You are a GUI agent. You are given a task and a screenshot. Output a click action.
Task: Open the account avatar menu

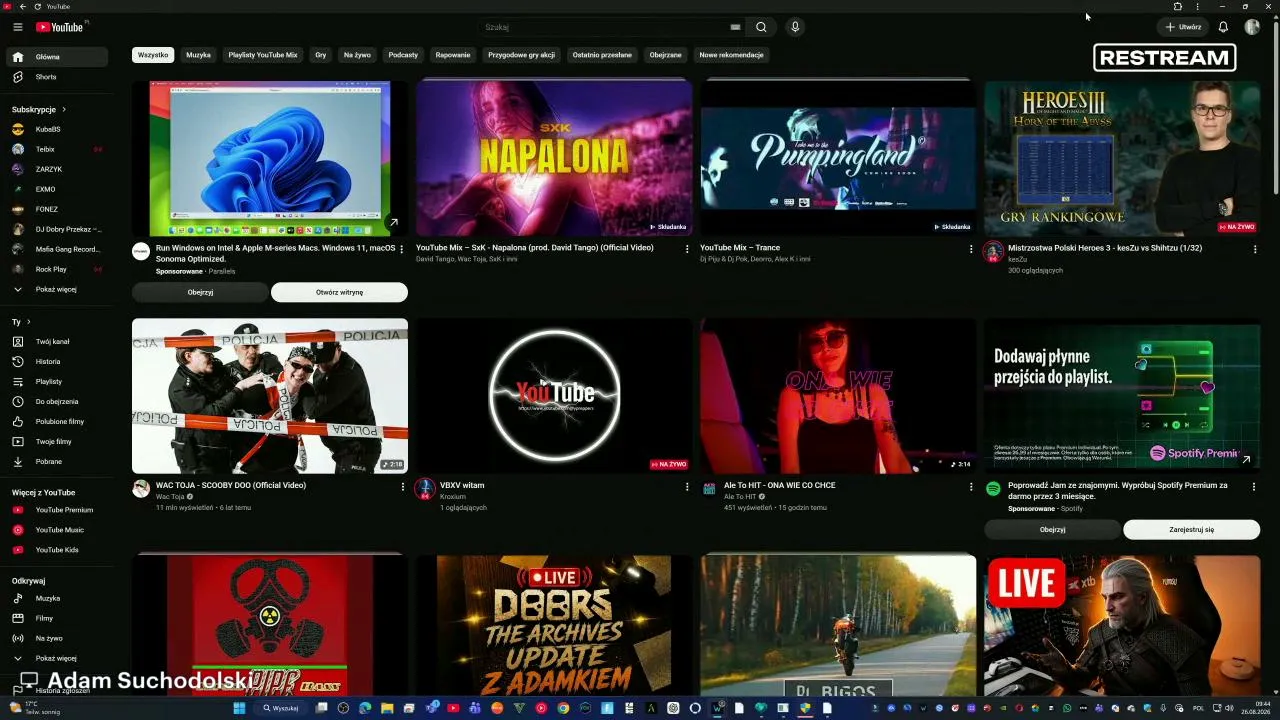[1252, 27]
